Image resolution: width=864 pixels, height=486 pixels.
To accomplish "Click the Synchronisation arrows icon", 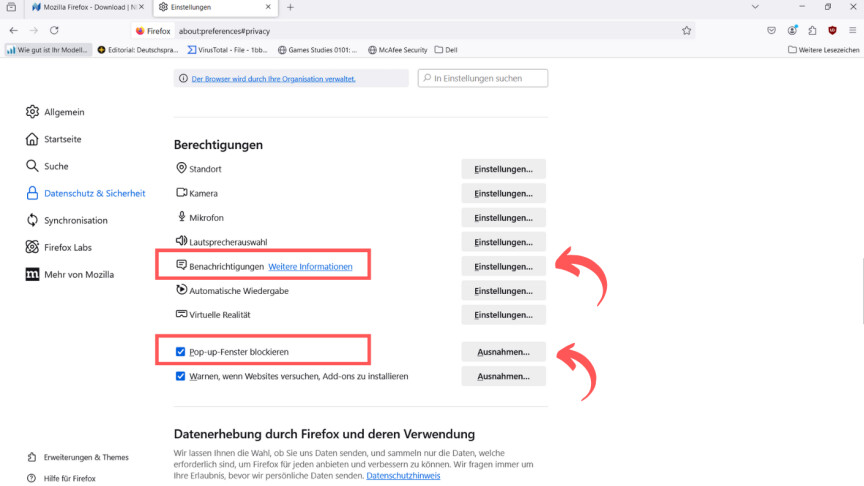I will pos(32,220).
